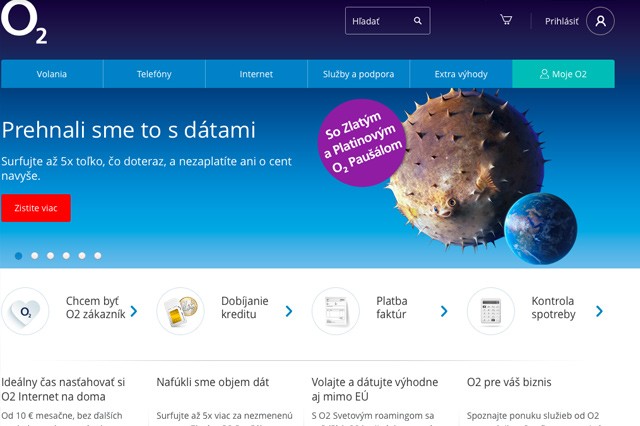
Task: Click the invoice document icon
Action: coord(336,311)
